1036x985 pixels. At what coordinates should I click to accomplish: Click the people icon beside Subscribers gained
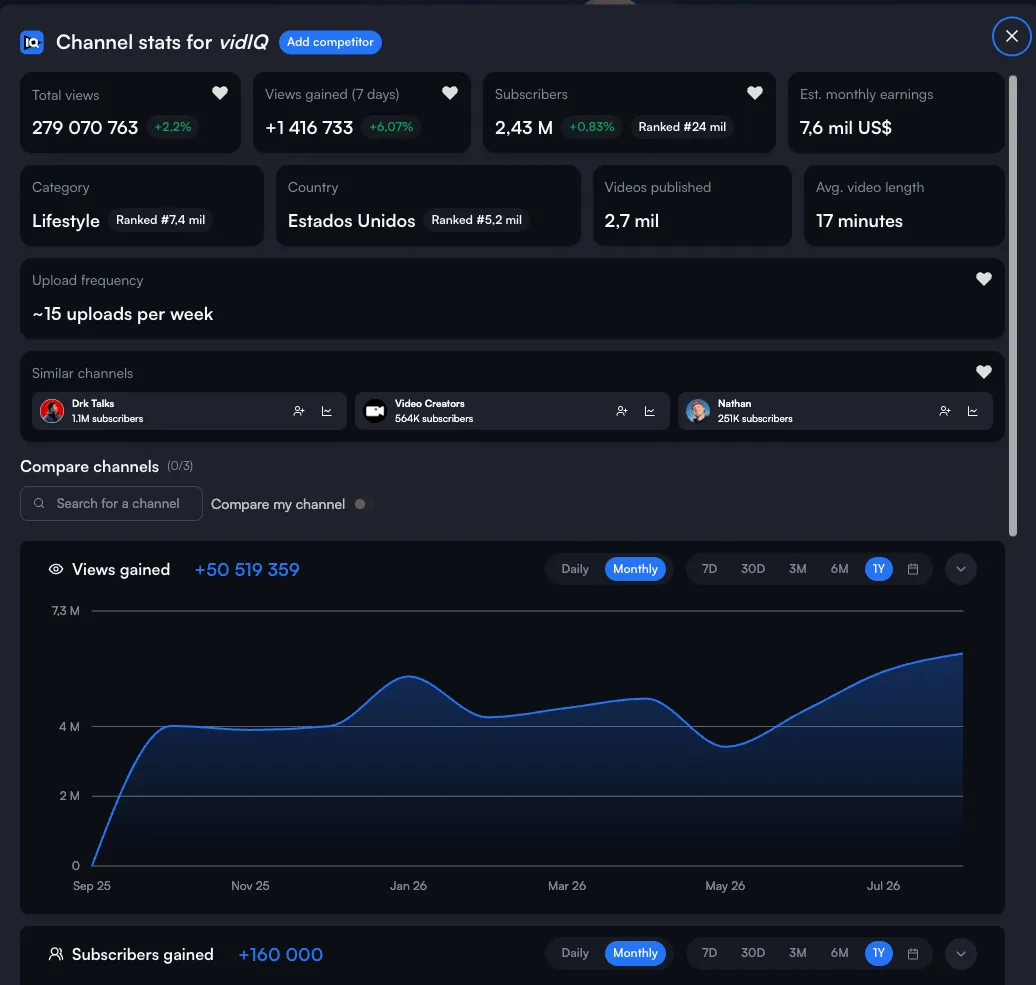pyautogui.click(x=56, y=954)
